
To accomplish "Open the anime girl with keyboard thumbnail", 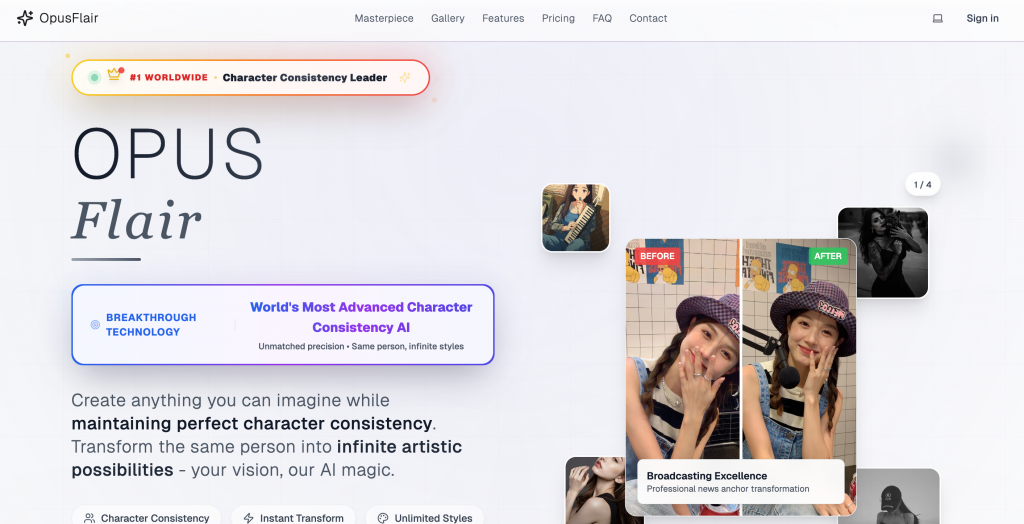I will (575, 218).
